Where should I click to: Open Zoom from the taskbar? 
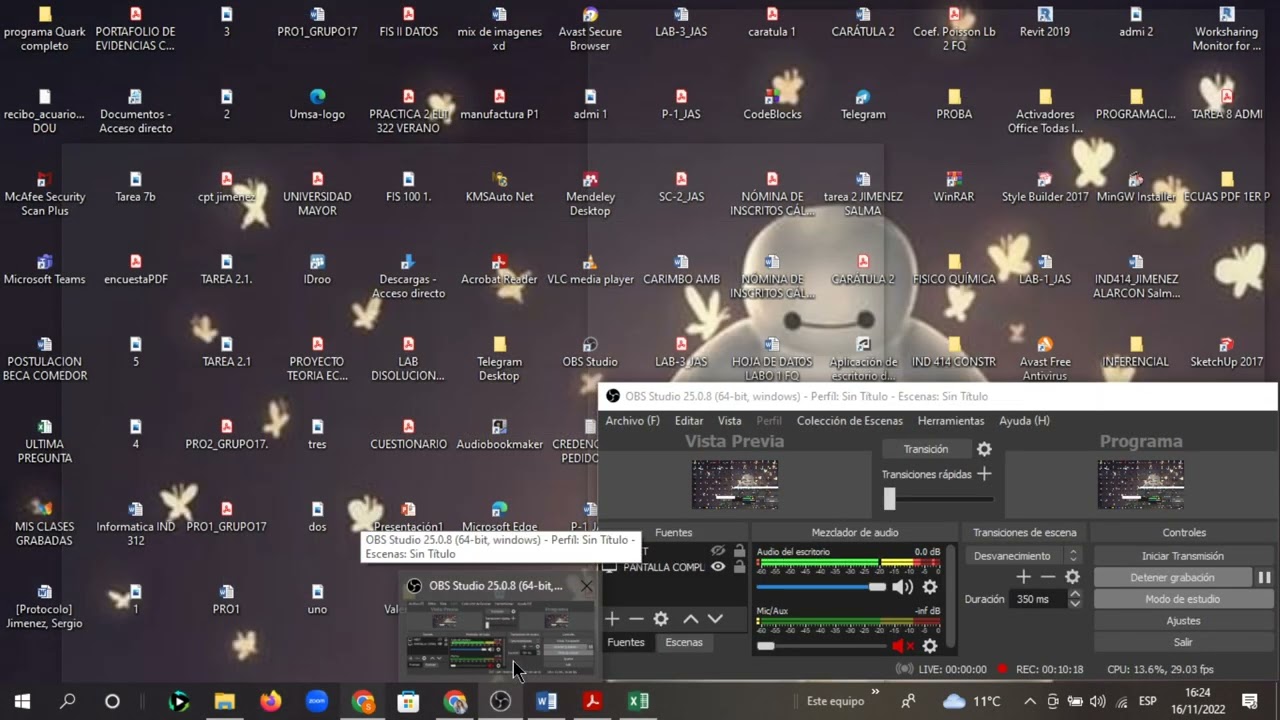[317, 701]
